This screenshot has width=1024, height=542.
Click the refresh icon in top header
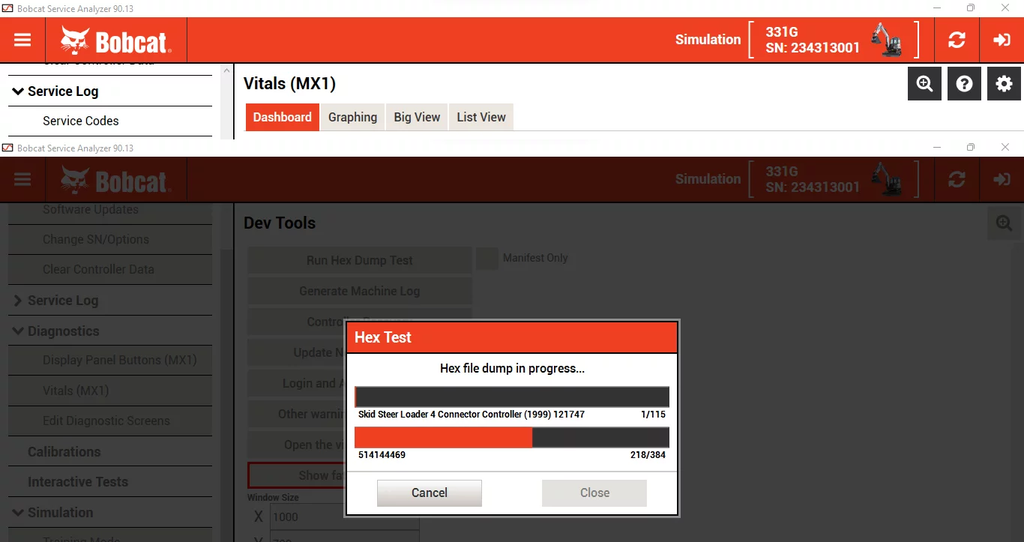957,40
